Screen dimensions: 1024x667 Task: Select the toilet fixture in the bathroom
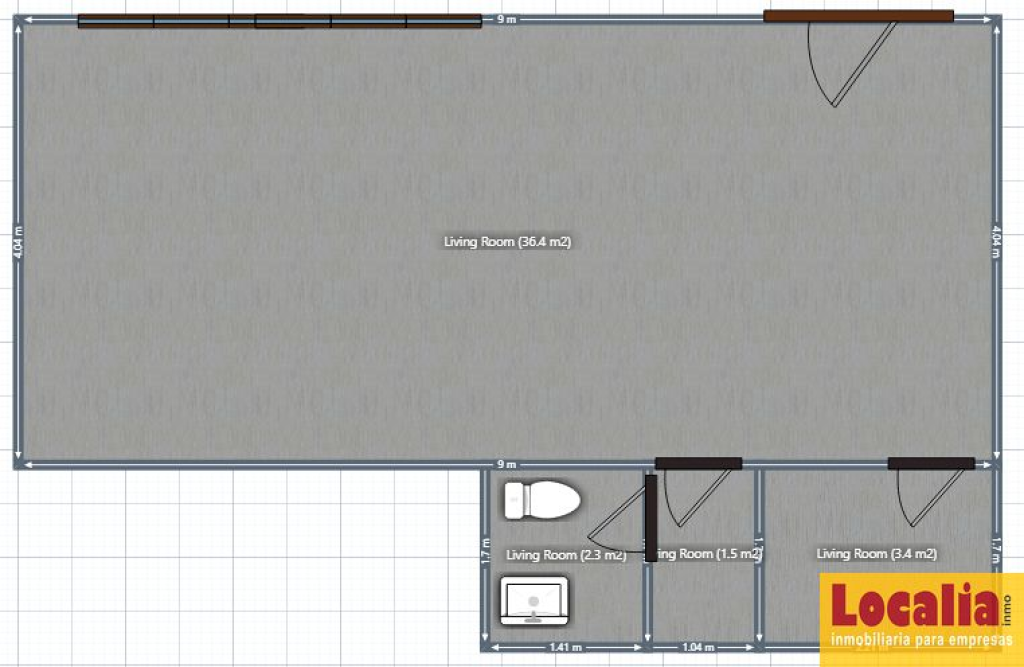(x=542, y=500)
